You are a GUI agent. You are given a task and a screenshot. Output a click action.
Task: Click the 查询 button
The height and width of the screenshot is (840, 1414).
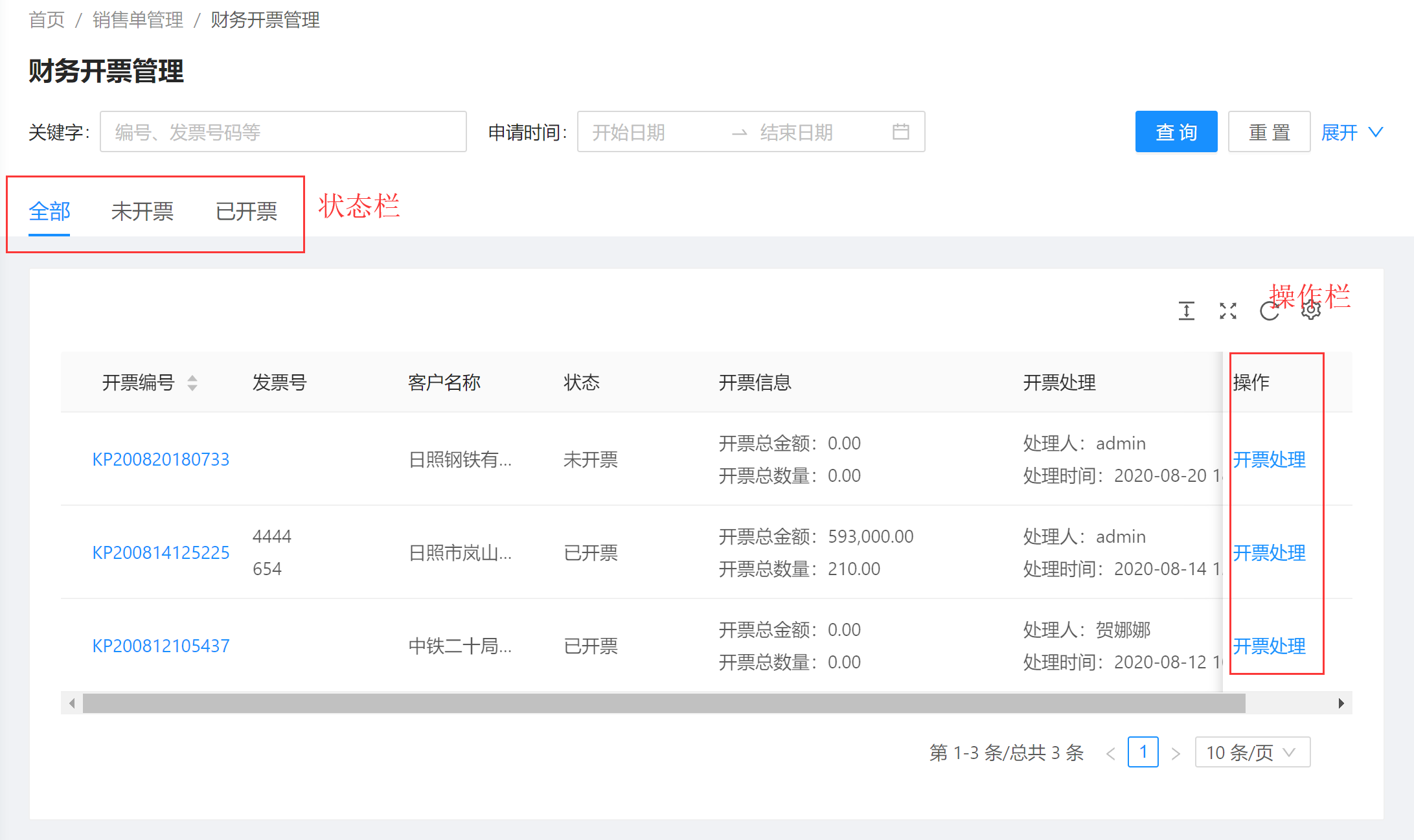point(1176,132)
